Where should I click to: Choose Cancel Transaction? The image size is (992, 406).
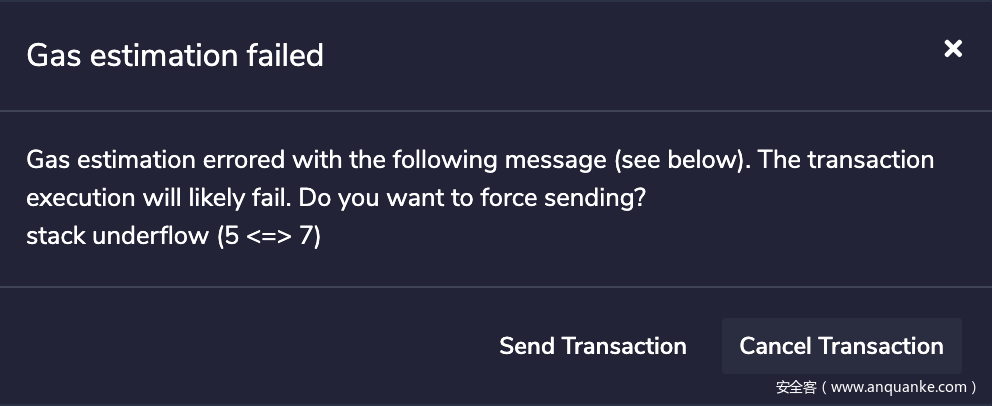click(841, 346)
